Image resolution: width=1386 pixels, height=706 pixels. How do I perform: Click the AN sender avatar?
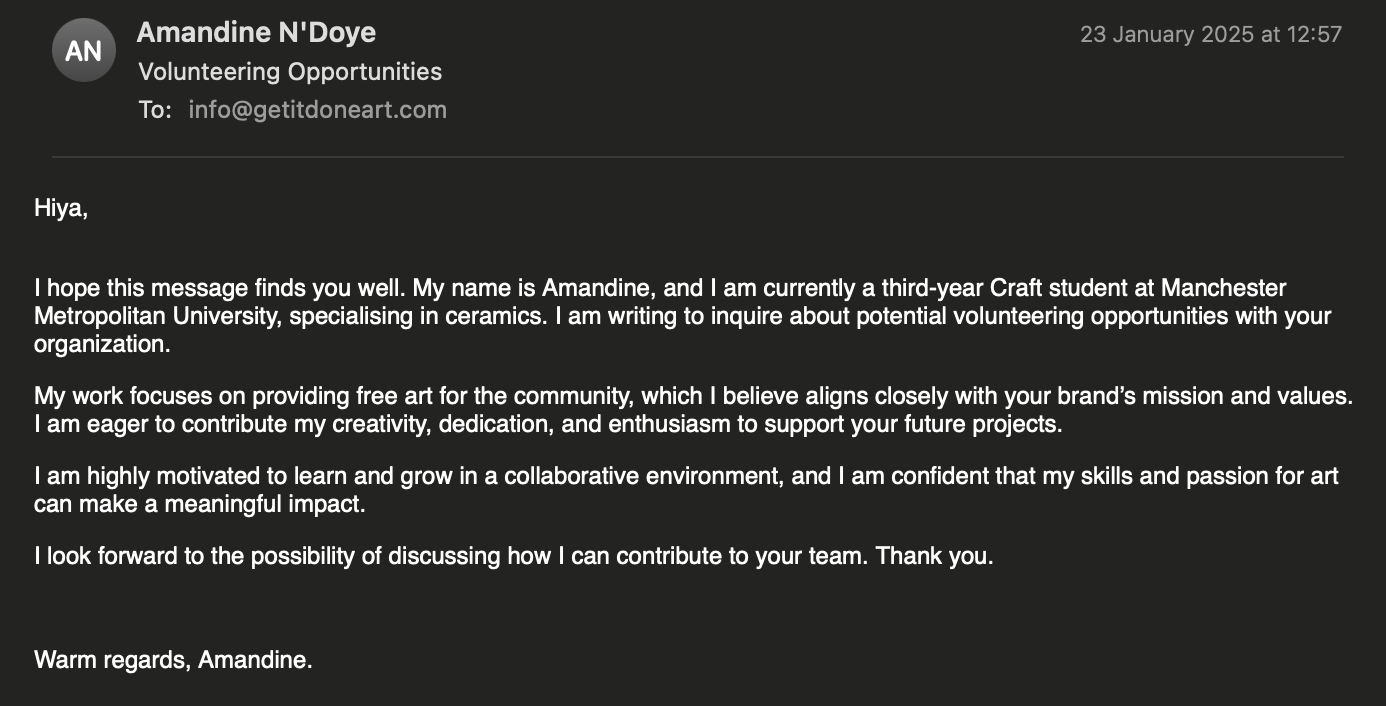(x=84, y=50)
